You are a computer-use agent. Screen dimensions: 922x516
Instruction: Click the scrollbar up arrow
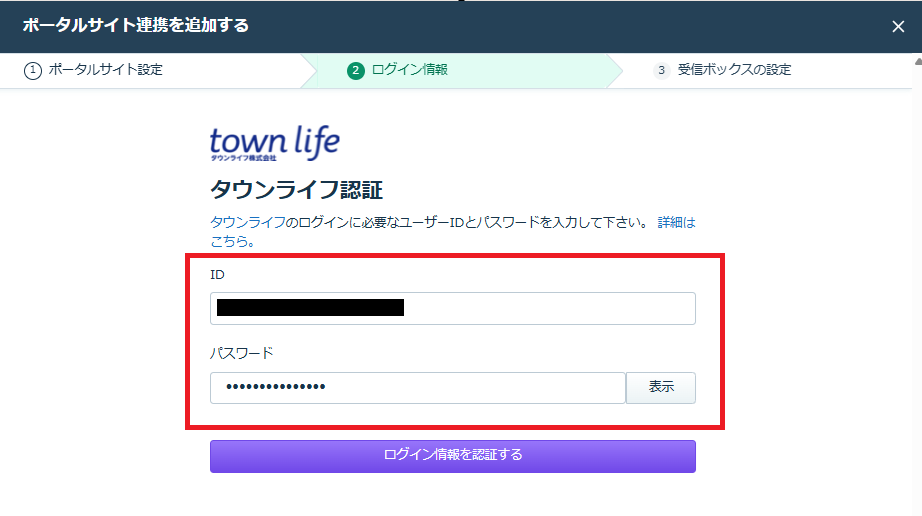tap(918, 61)
